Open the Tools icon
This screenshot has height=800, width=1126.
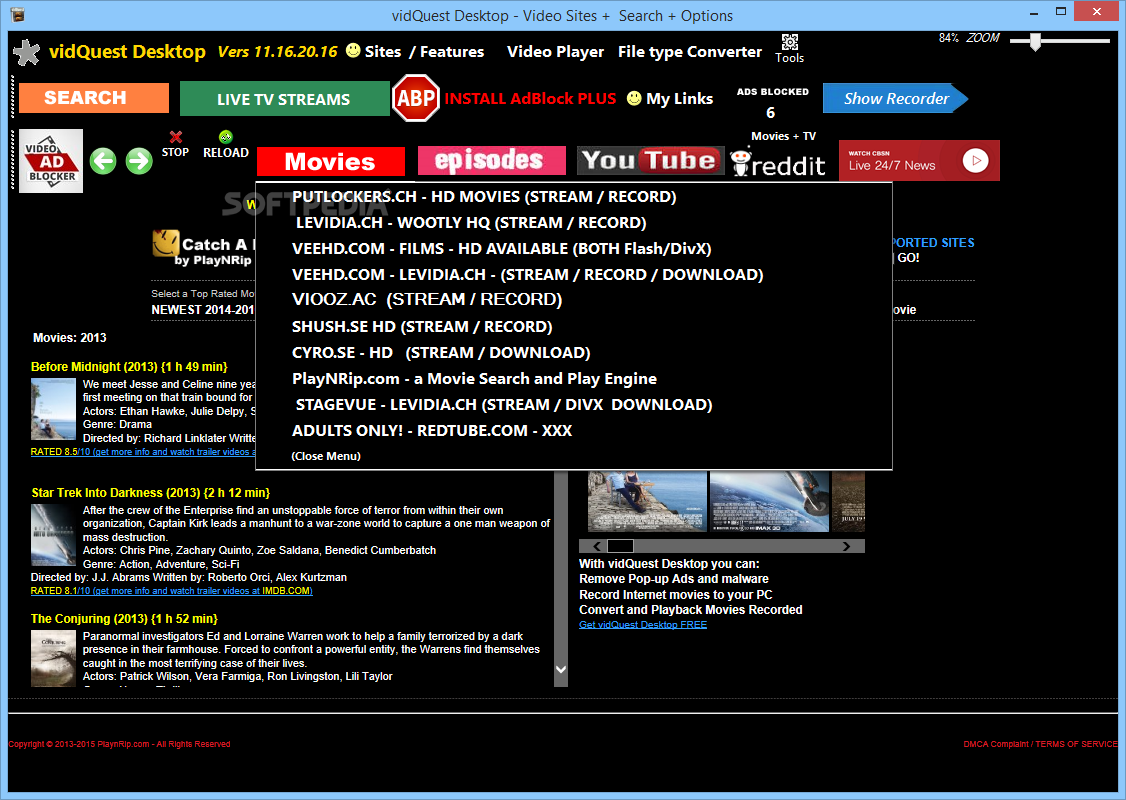(x=789, y=49)
